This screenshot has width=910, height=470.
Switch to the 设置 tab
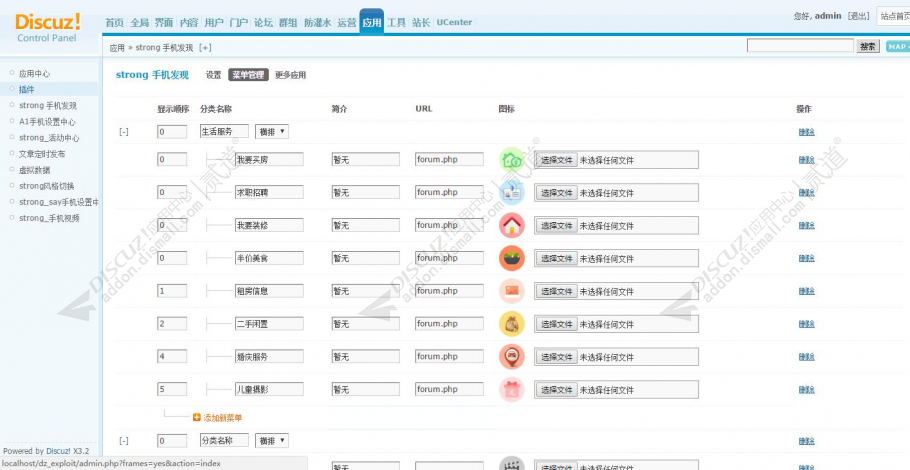point(214,75)
